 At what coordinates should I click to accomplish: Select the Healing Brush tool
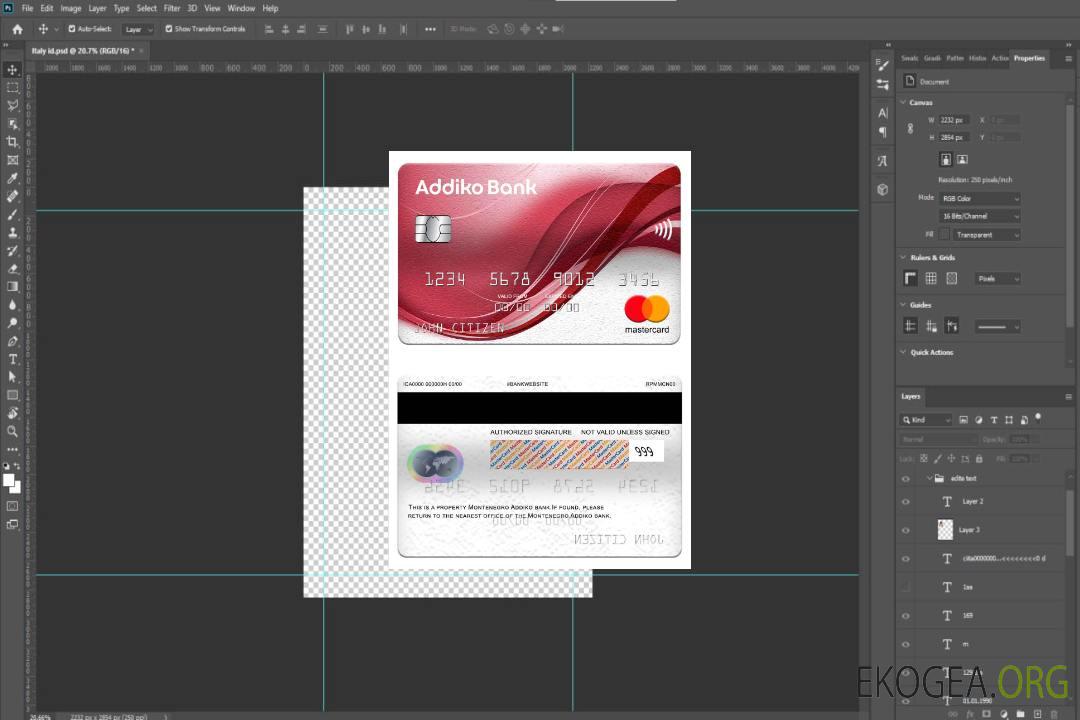[12, 196]
